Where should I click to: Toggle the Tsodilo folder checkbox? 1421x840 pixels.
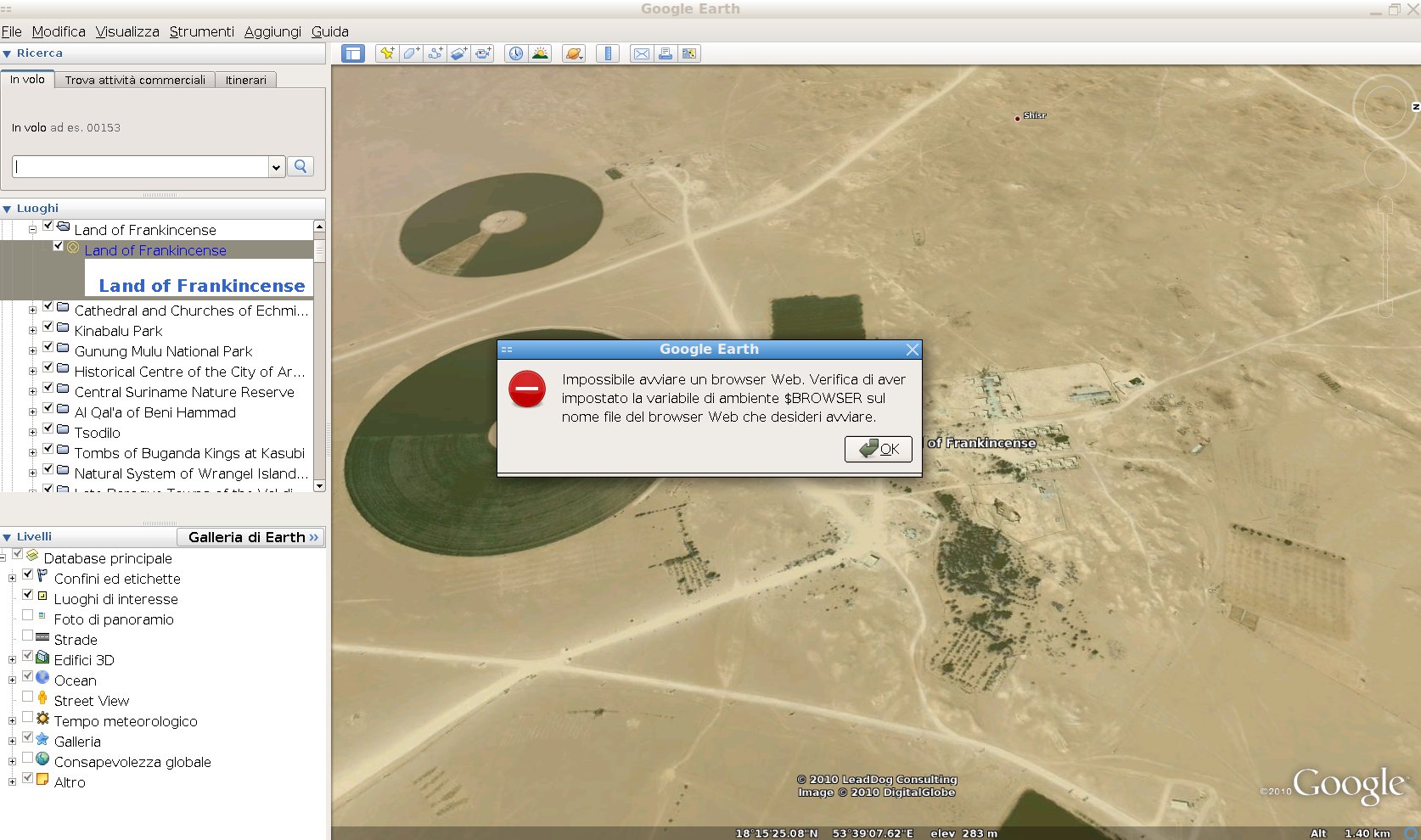coord(48,429)
